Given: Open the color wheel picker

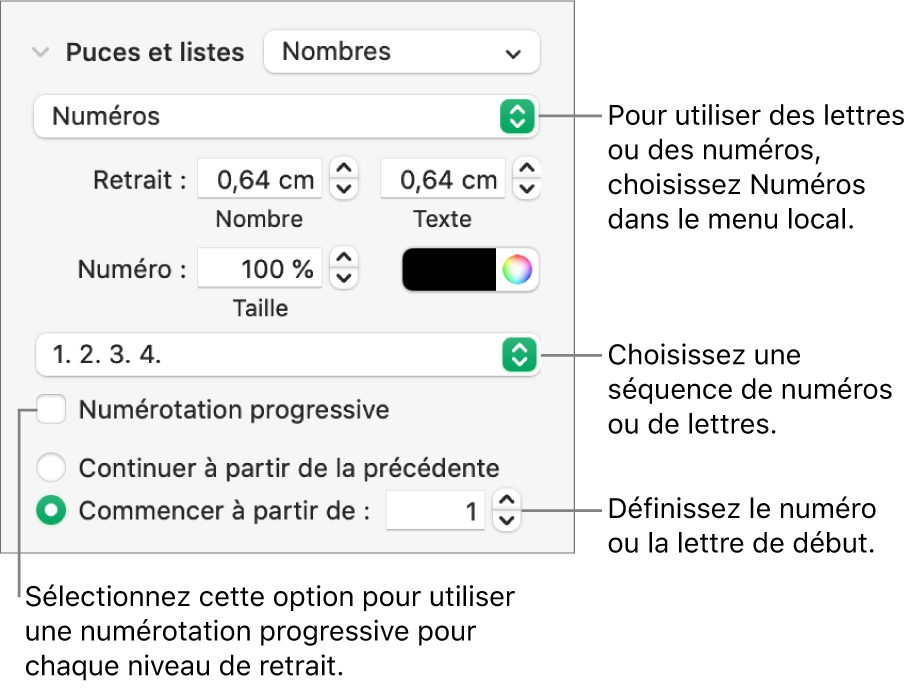Looking at the screenshot, I should click(x=517, y=268).
